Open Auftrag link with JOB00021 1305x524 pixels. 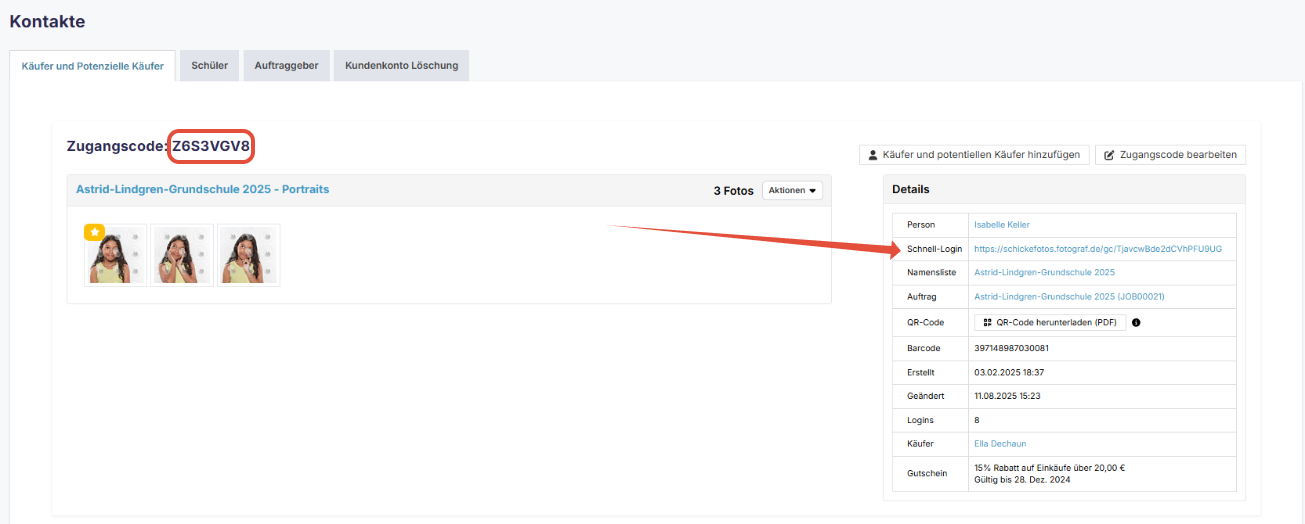click(1069, 297)
